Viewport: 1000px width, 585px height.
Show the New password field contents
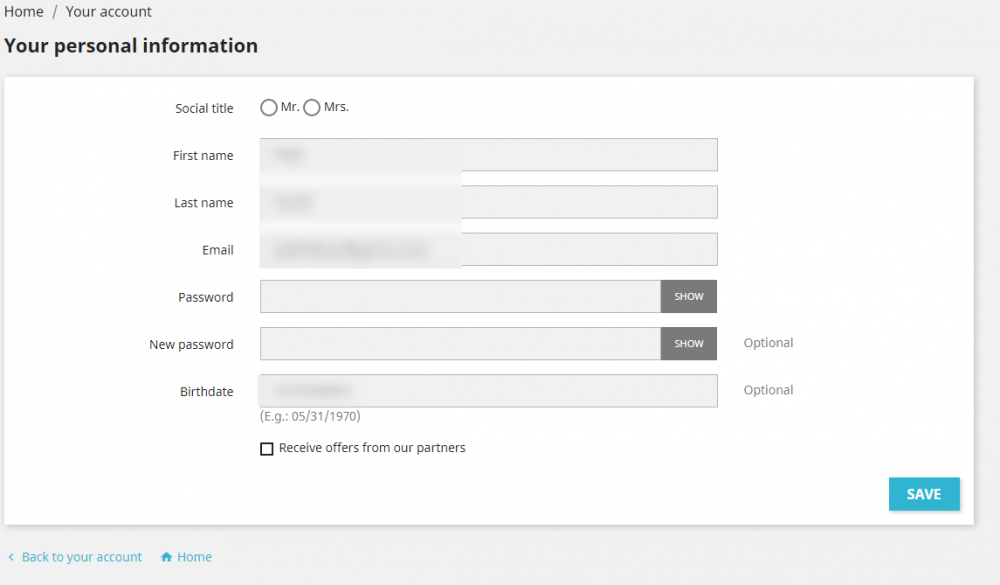pyautogui.click(x=689, y=344)
